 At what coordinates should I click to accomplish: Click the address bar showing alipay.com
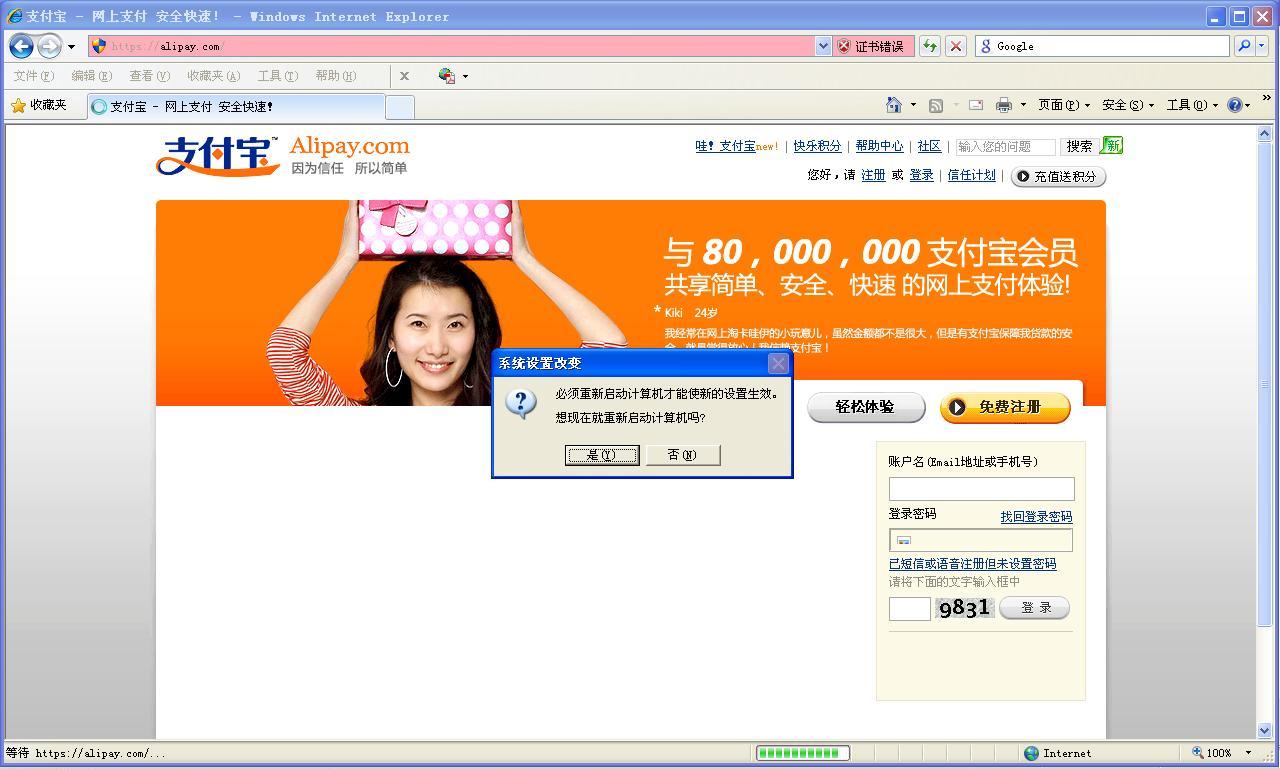click(x=452, y=46)
